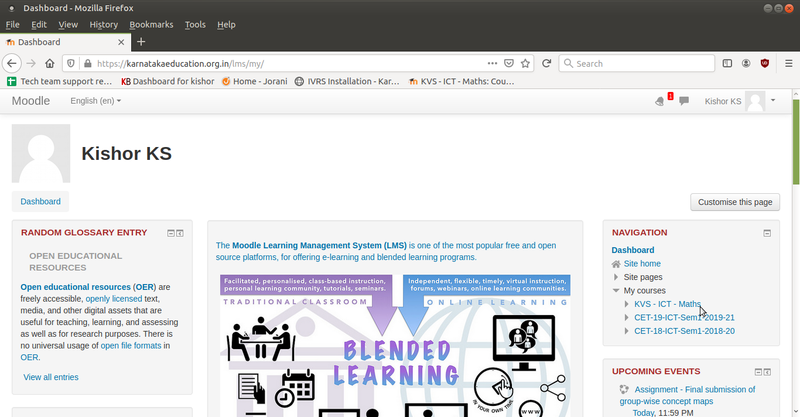Open the Firefox hamburger menu
The height and width of the screenshot is (417, 800).
point(788,63)
